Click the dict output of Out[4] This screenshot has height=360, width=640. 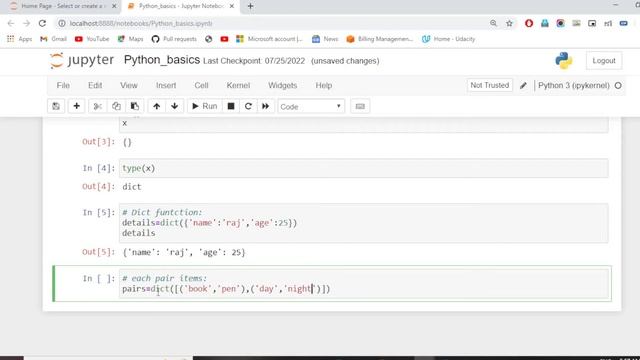(x=132, y=187)
